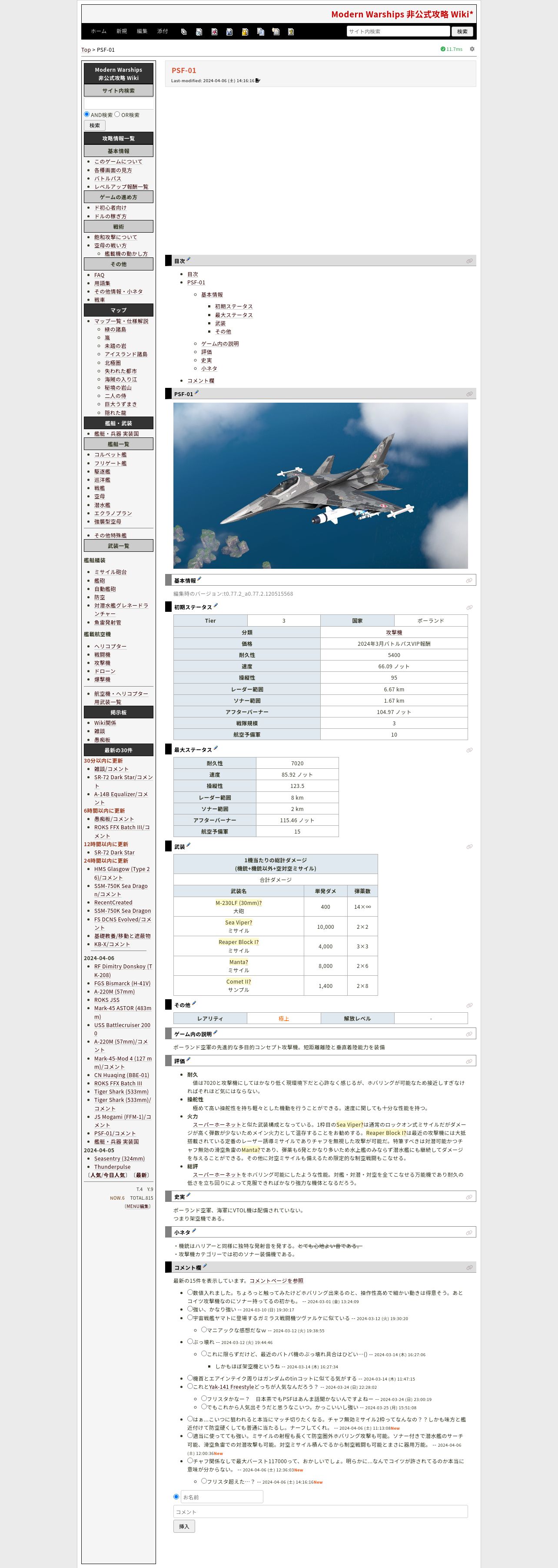Select reply radio for 宇宙戦艦ヤマト comment
Viewport: 558px width, 1568px height.
point(190,1317)
